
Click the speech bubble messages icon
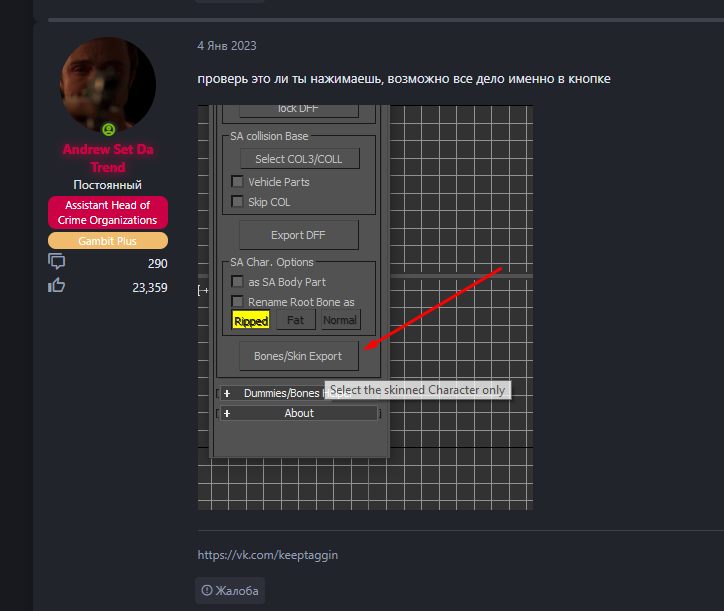point(57,262)
